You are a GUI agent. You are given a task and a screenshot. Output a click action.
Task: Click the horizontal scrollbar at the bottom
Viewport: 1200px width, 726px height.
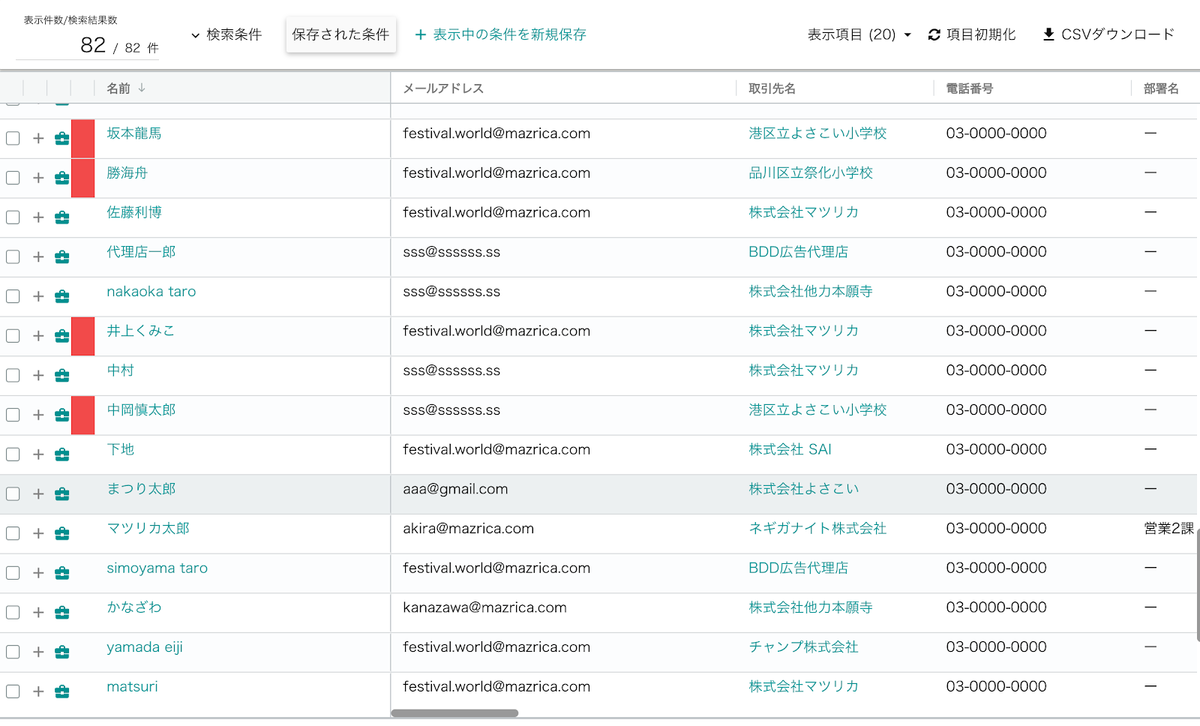[x=454, y=713]
